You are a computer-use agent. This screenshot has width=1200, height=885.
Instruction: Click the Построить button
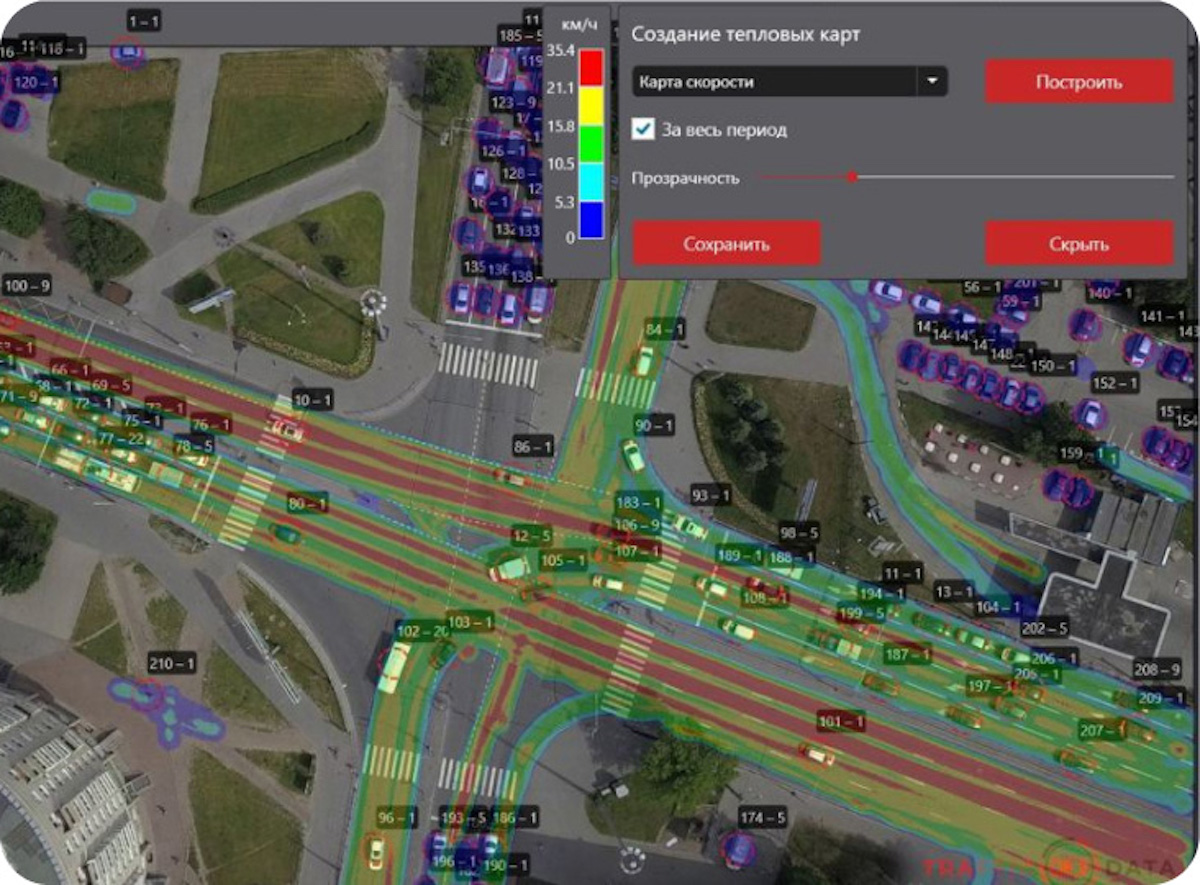(1078, 82)
